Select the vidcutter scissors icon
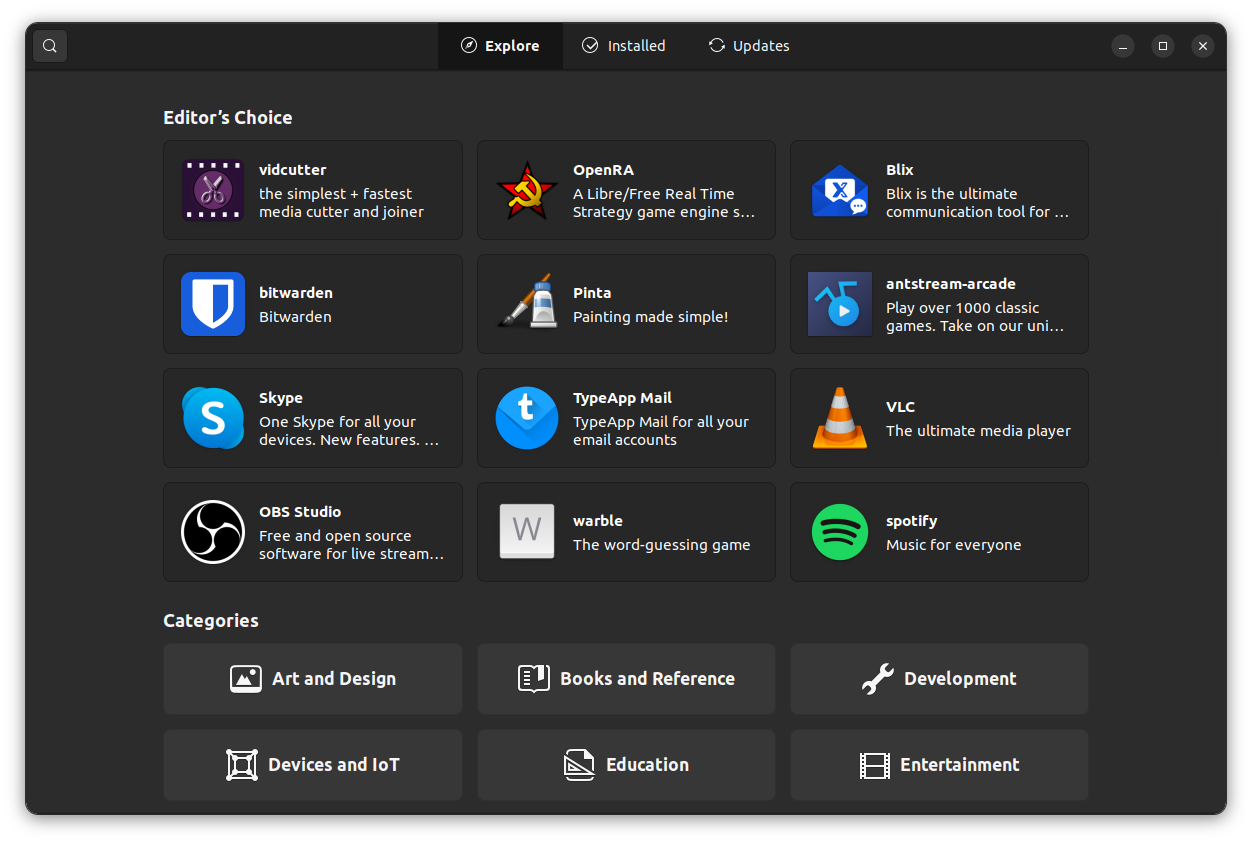Viewport: 1252px width, 843px height. 213,190
